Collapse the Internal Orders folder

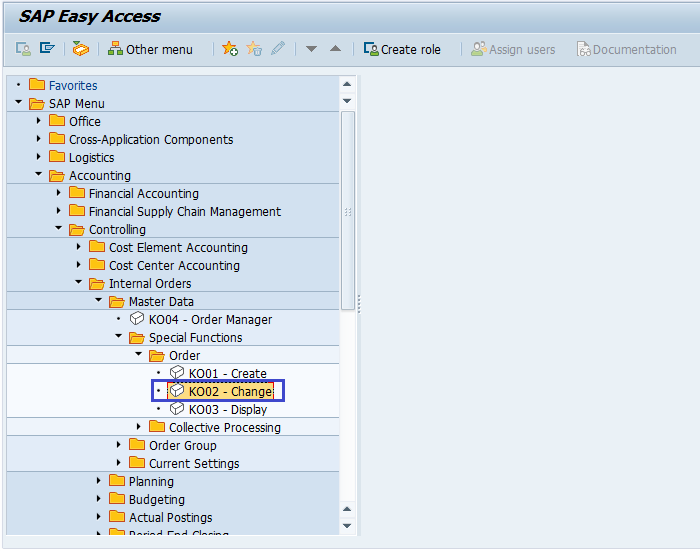tap(79, 282)
